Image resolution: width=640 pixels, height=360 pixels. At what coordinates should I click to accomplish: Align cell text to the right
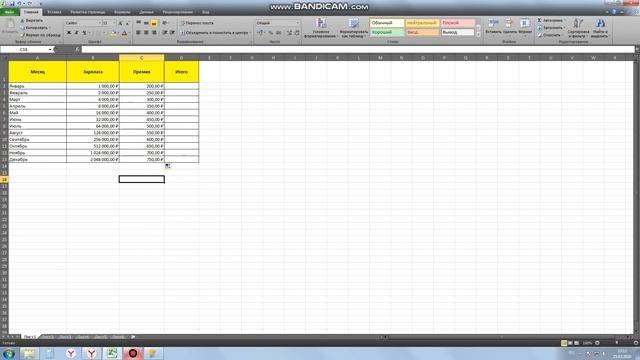[154, 32]
